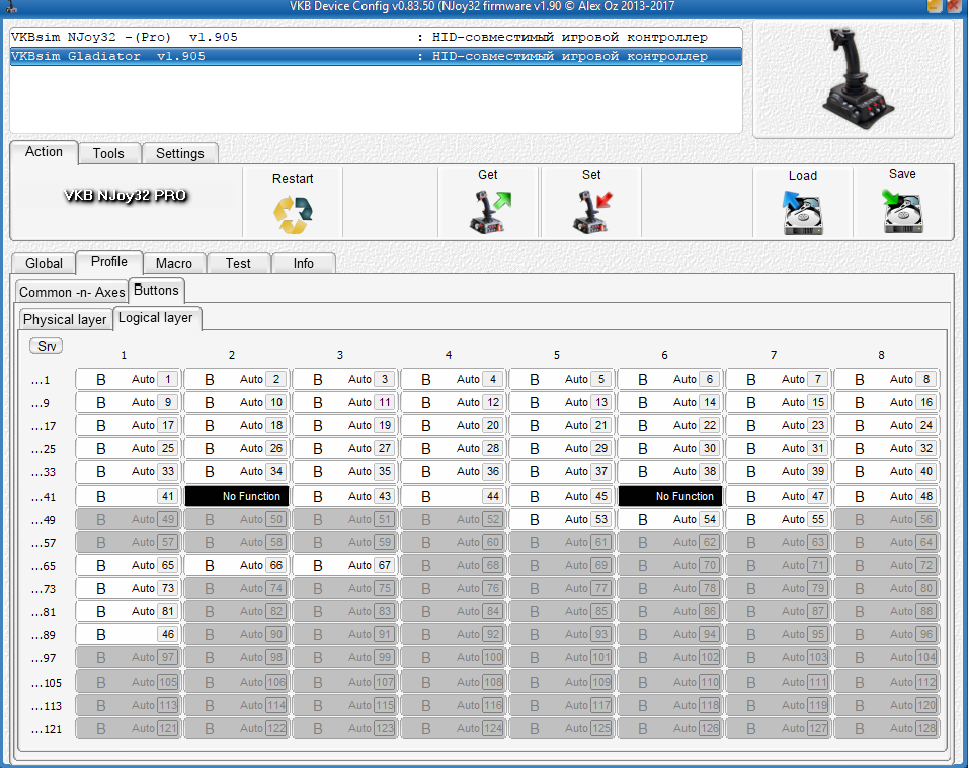Click logical button cell Auto 1
The width and height of the screenshot is (969, 768).
[x=128, y=379]
